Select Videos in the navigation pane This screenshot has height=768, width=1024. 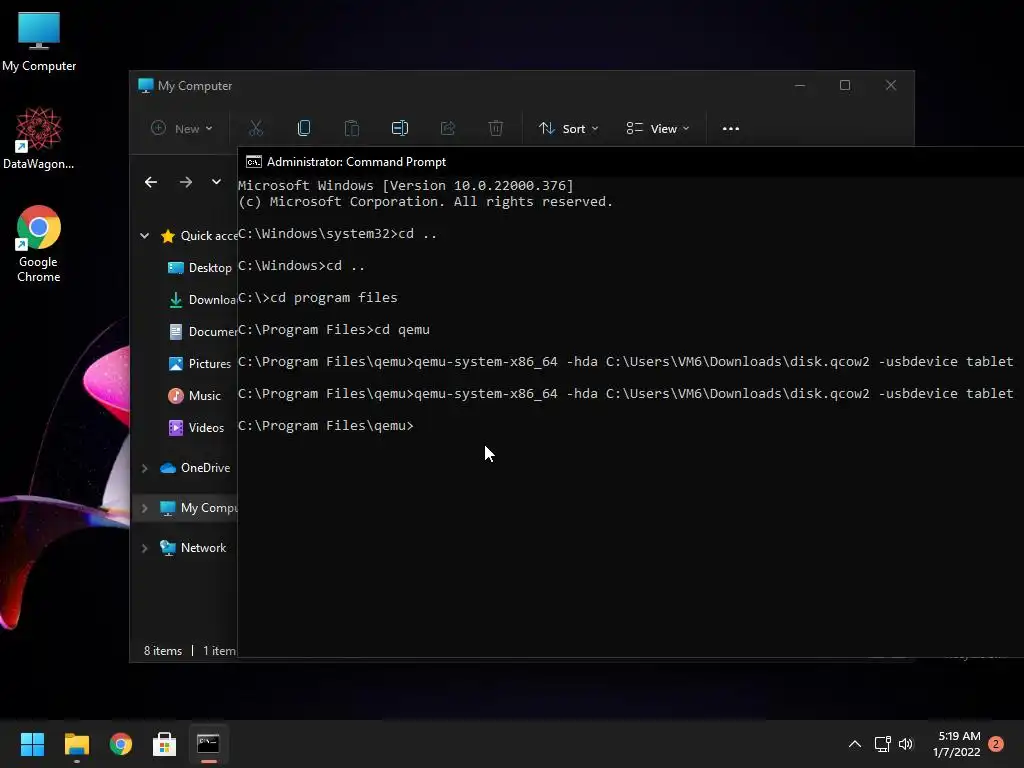(x=197, y=428)
